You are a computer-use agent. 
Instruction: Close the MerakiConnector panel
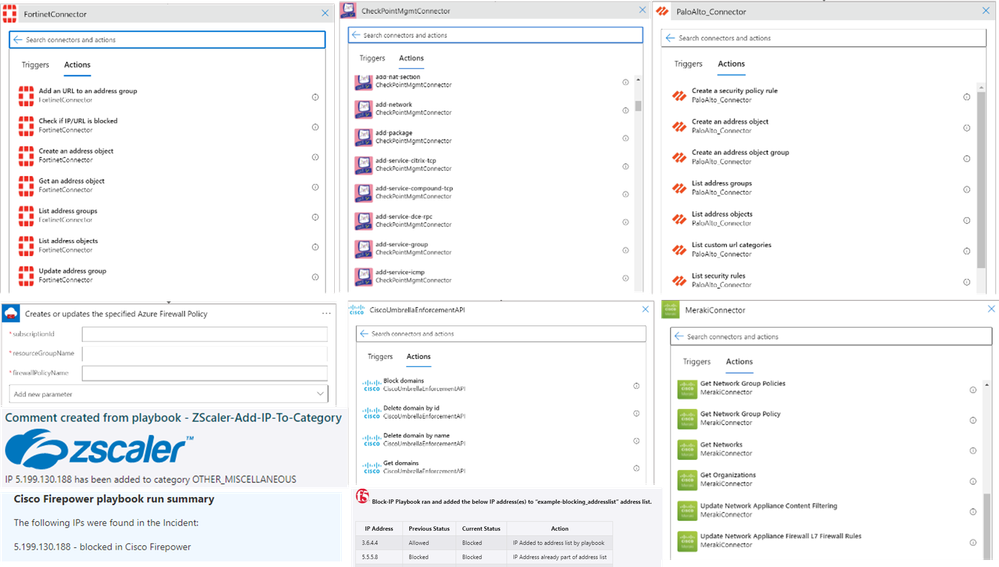pyautogui.click(x=991, y=309)
